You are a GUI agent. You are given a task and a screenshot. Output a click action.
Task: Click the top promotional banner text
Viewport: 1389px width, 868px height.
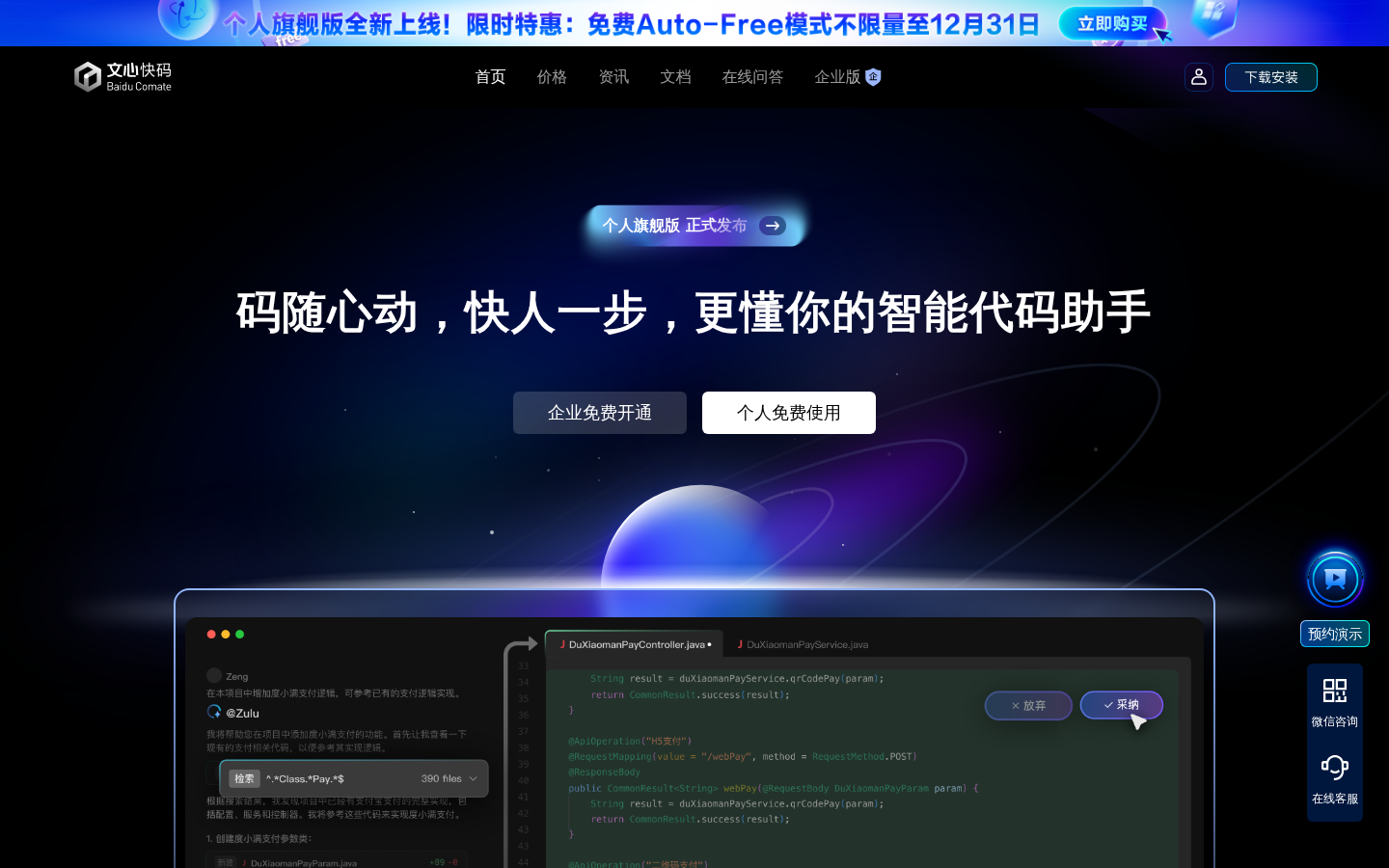[632, 24]
